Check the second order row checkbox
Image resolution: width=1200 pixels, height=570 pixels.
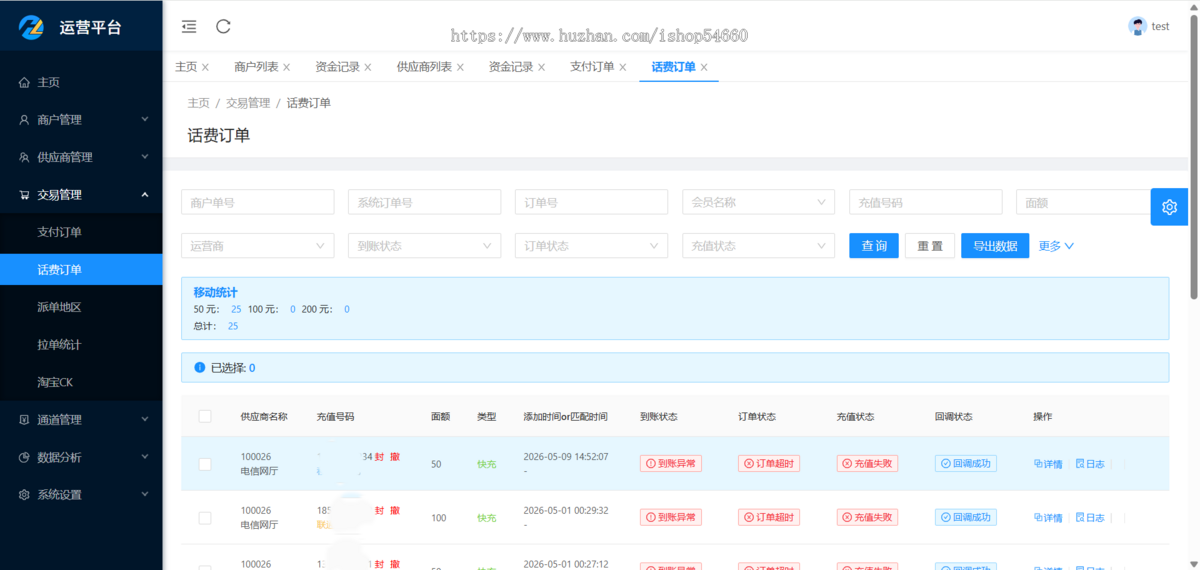pos(205,518)
